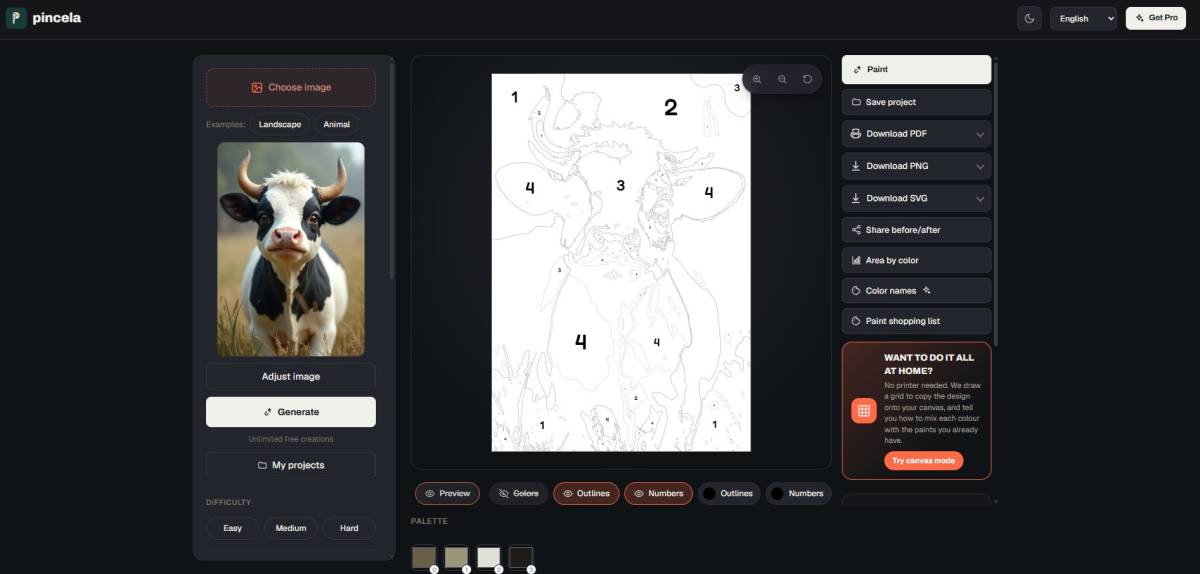Open Numbers black color picker
This screenshot has width=1200, height=574.
(x=777, y=493)
